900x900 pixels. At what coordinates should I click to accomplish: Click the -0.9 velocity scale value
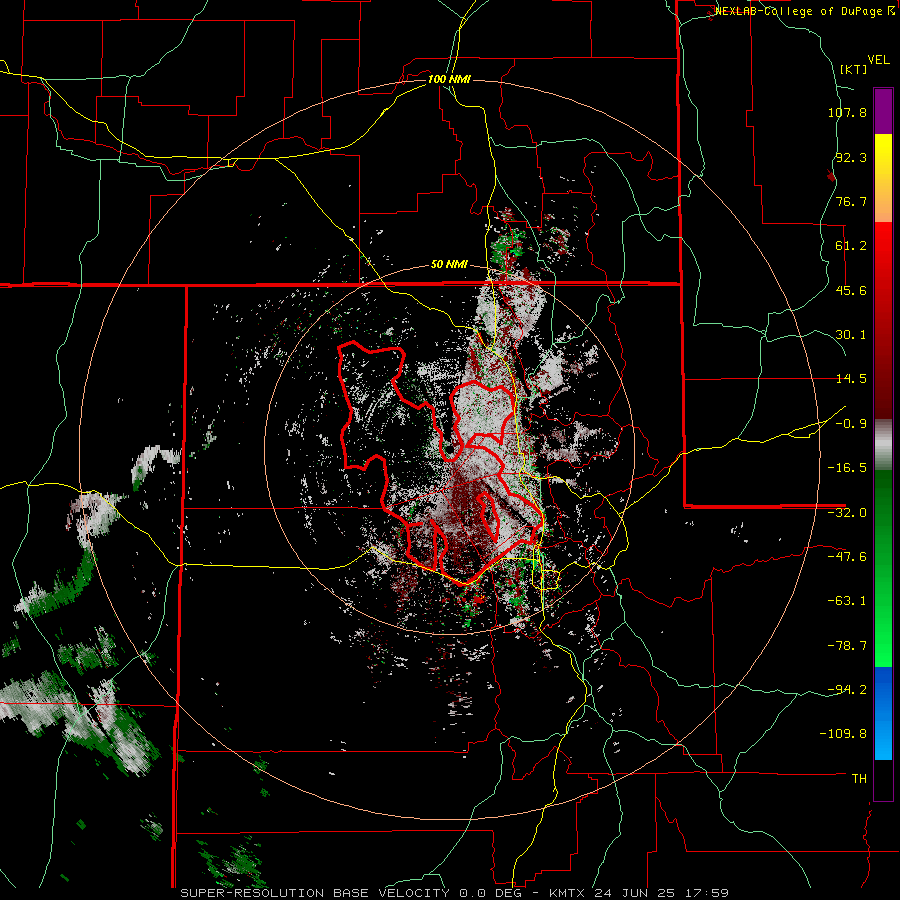851,424
